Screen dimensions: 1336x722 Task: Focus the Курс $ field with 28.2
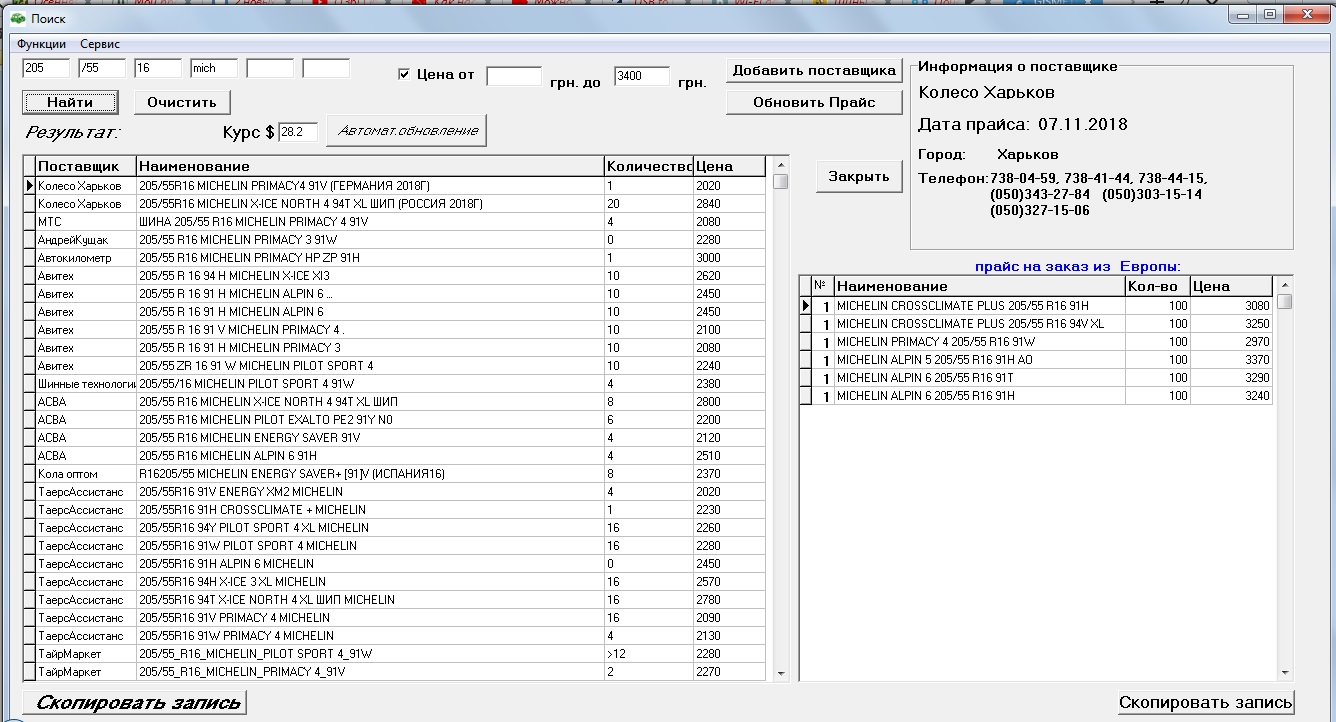coord(298,132)
